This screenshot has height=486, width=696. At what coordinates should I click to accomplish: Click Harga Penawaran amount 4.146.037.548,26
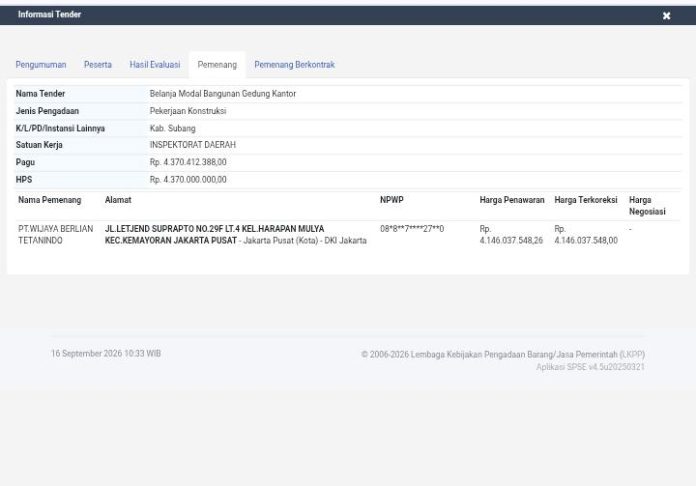[x=511, y=240]
